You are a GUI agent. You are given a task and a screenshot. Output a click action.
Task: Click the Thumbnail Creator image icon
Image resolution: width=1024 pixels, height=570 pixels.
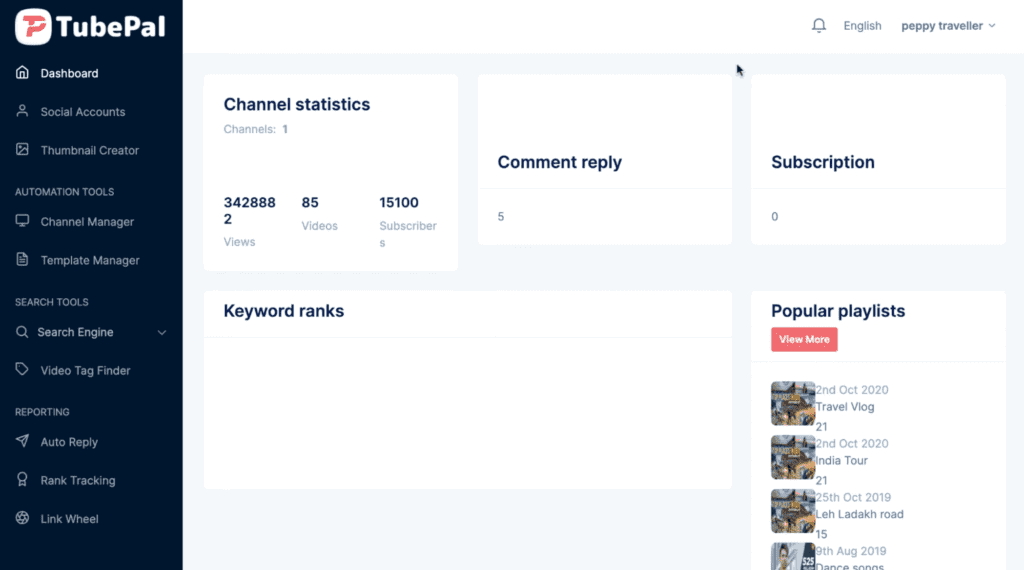[x=22, y=150]
